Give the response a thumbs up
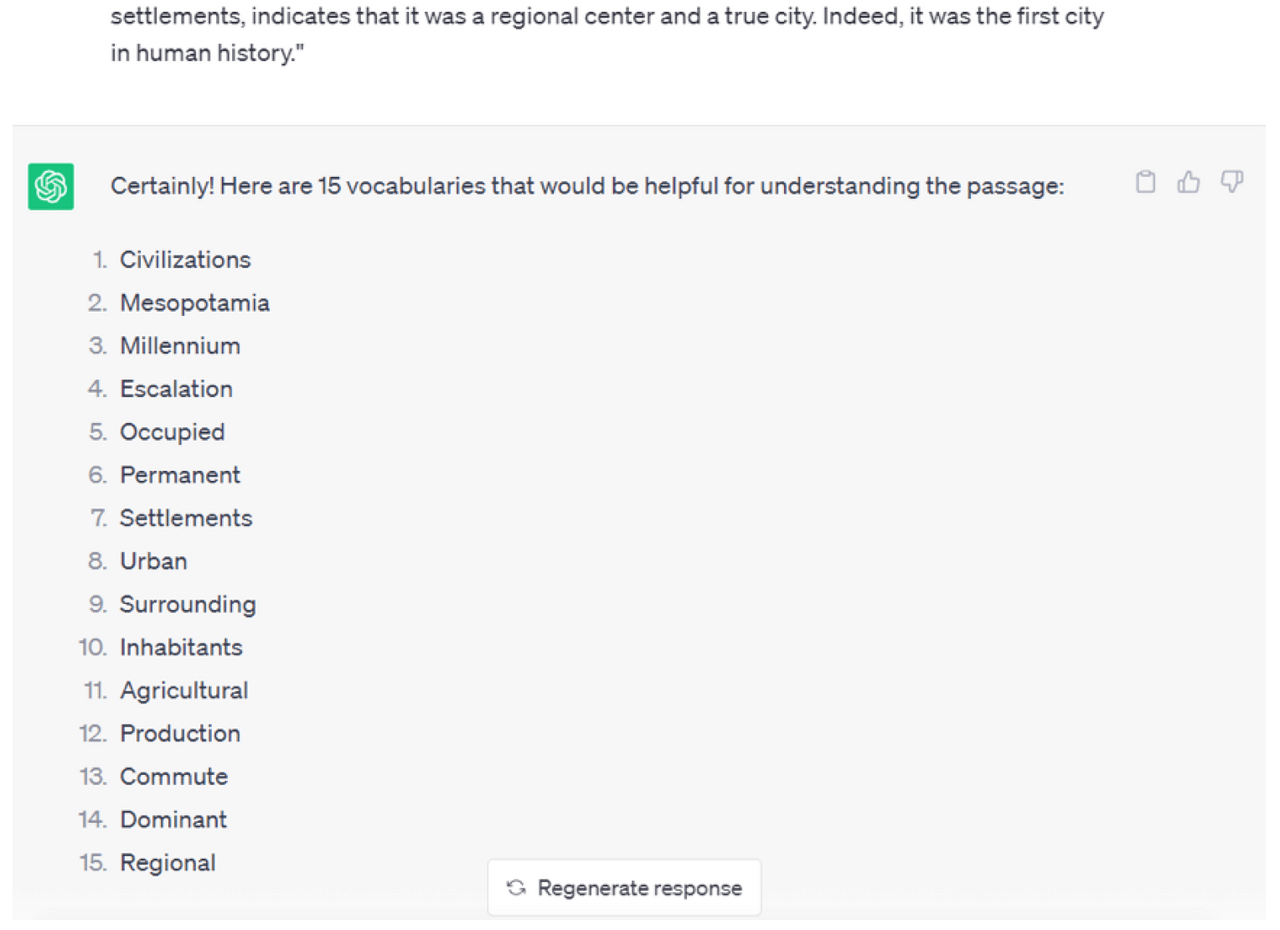 point(1189,182)
